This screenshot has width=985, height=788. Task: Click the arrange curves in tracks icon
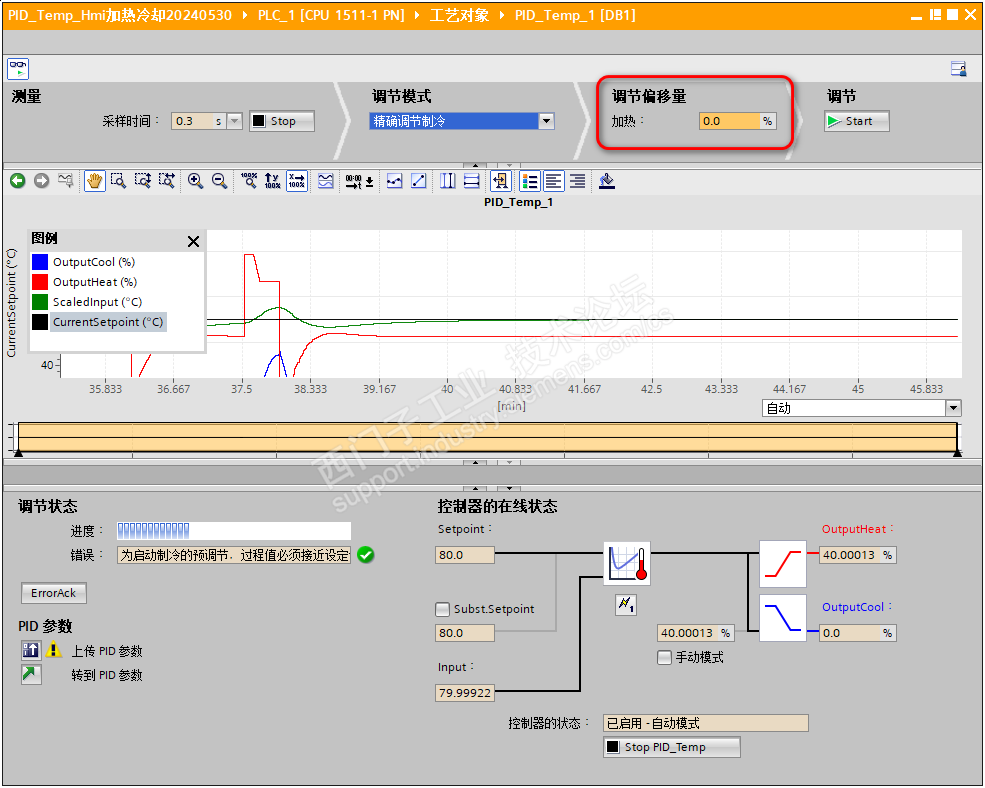325,181
